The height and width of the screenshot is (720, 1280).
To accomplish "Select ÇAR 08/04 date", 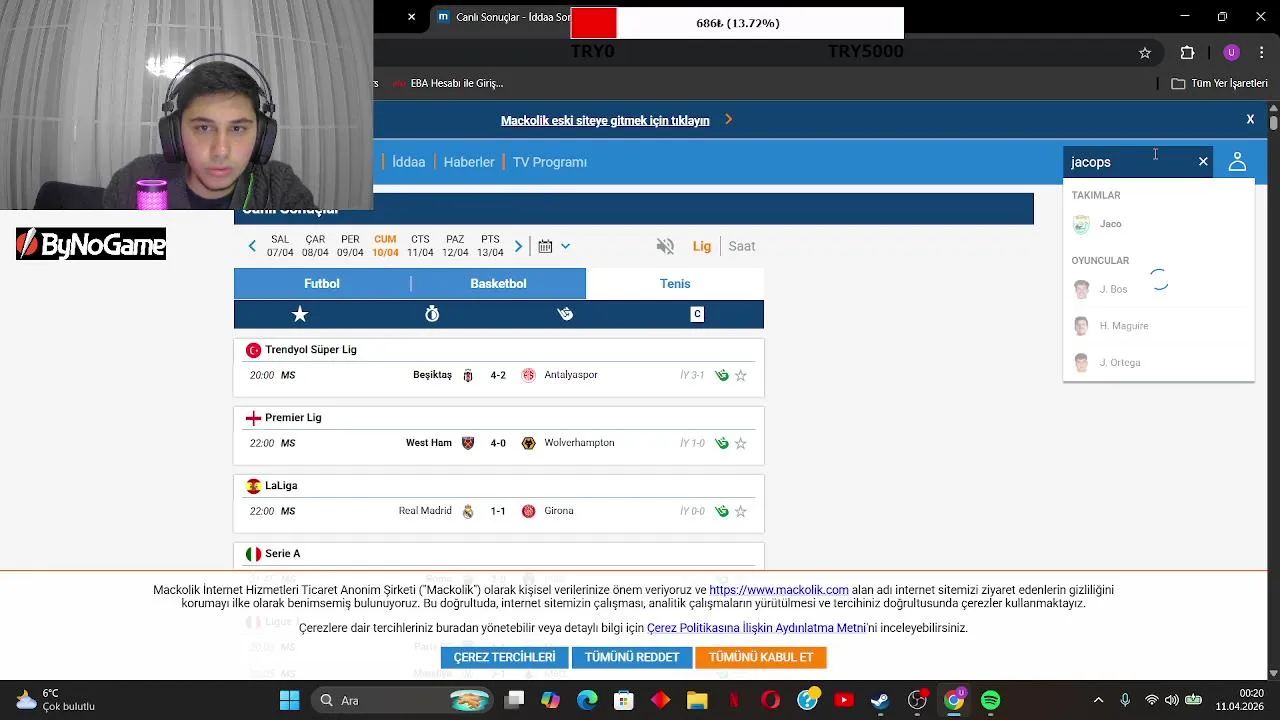I will pos(315,246).
